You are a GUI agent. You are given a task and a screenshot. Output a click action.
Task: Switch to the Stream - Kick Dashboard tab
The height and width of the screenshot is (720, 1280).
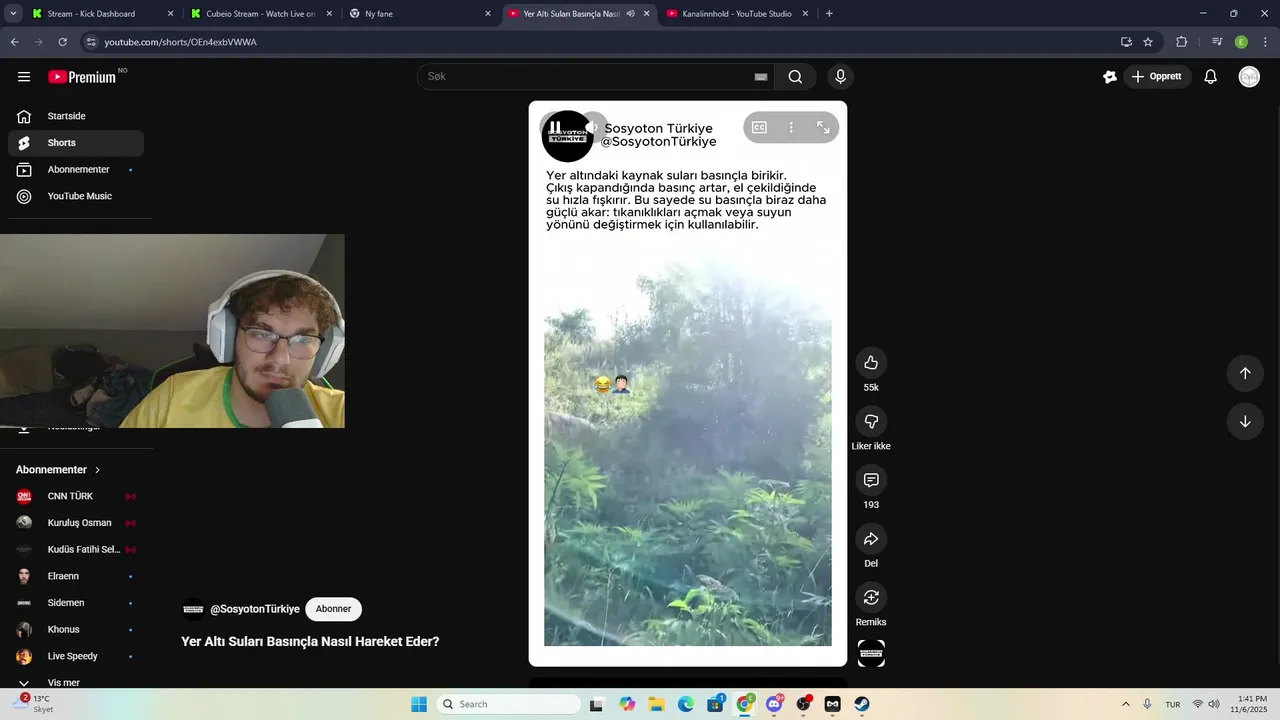[x=102, y=14]
